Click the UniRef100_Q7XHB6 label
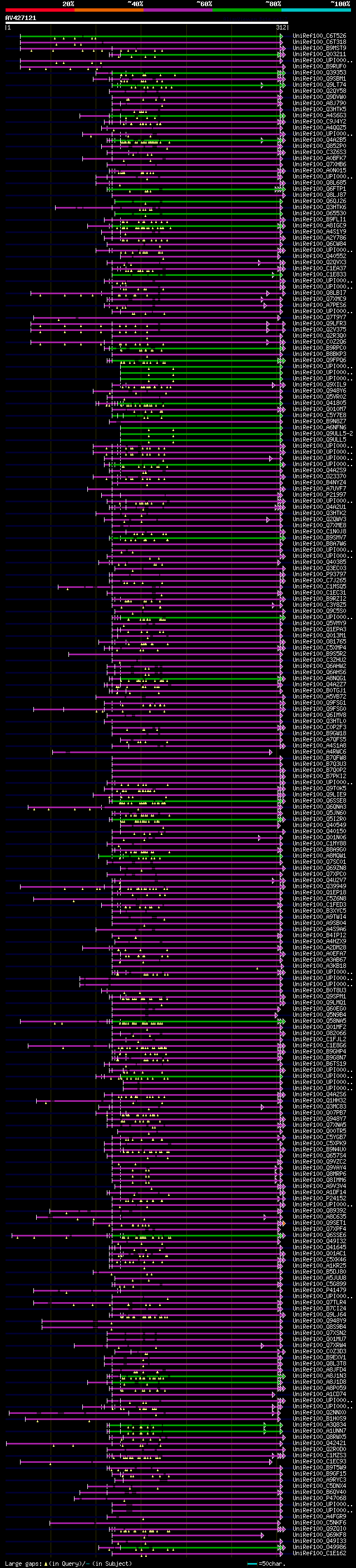The height and width of the screenshot is (1568, 356). [319, 165]
